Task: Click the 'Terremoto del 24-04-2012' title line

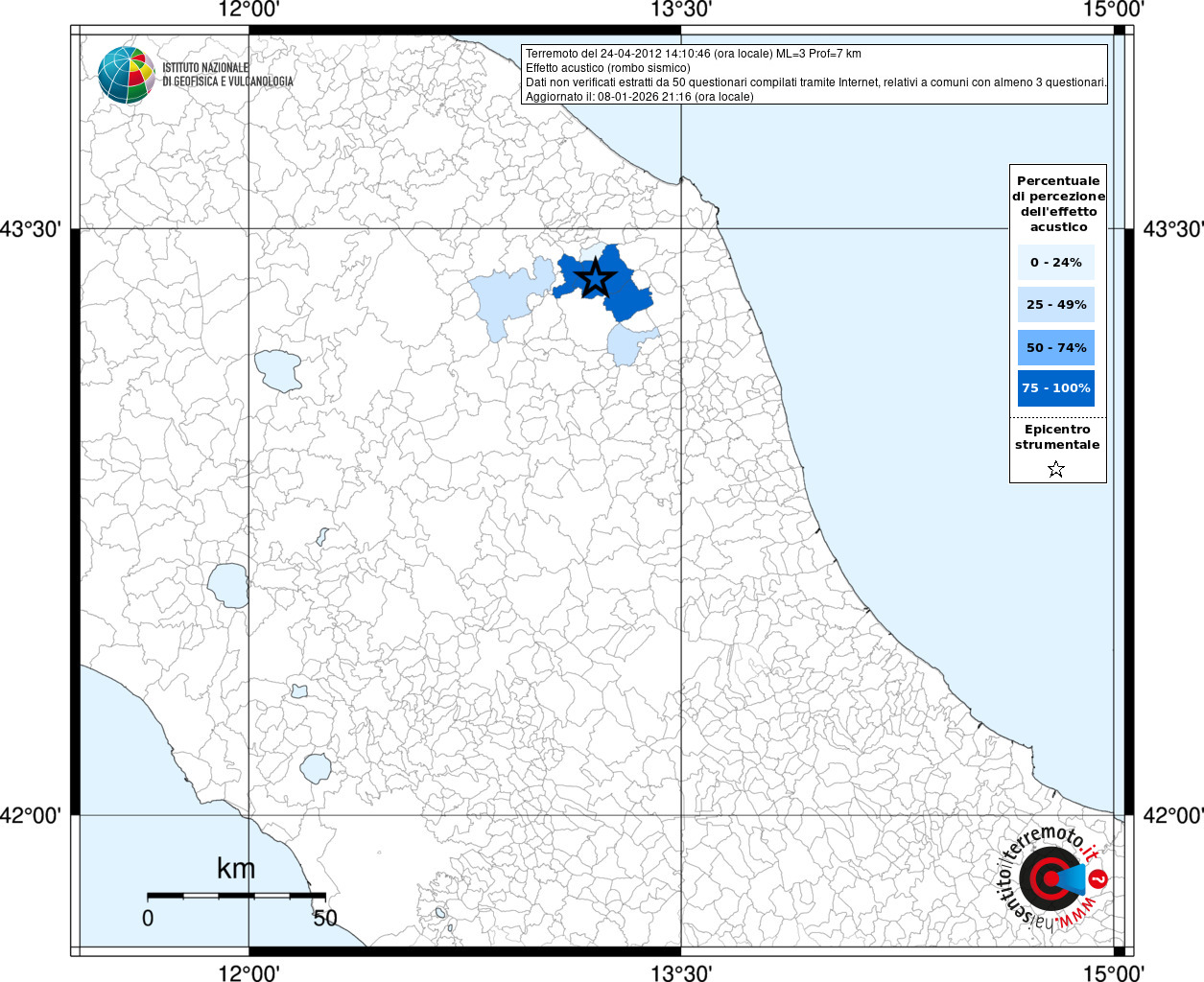Action: 694,54
